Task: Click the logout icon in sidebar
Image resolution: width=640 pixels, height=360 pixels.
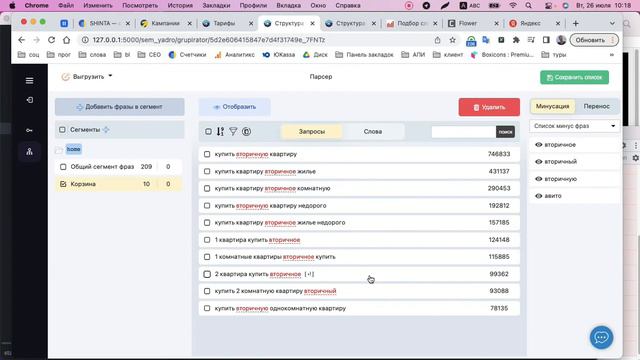Action: [x=29, y=100]
